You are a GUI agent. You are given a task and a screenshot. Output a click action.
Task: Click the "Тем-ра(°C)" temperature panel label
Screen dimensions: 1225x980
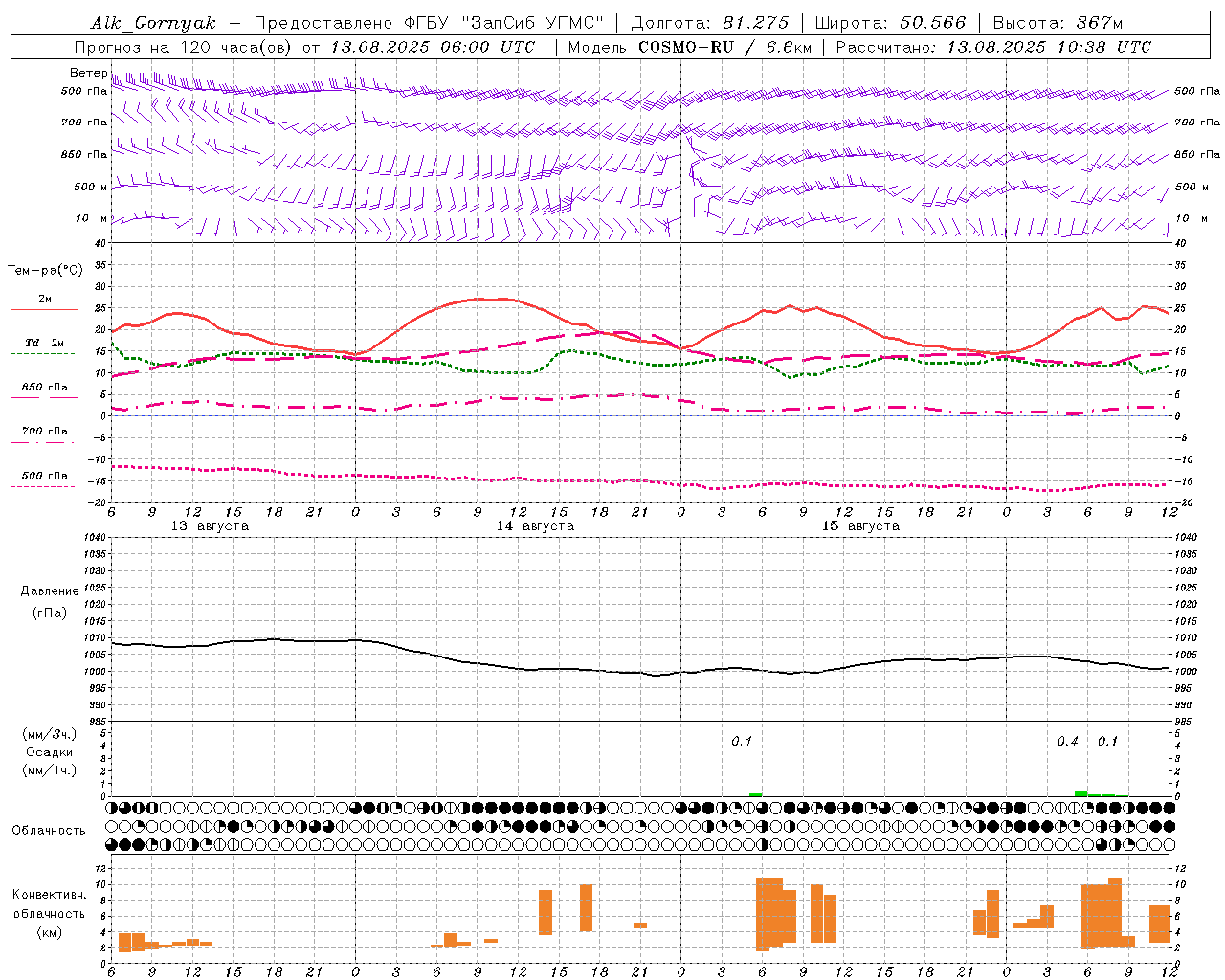tap(45, 271)
